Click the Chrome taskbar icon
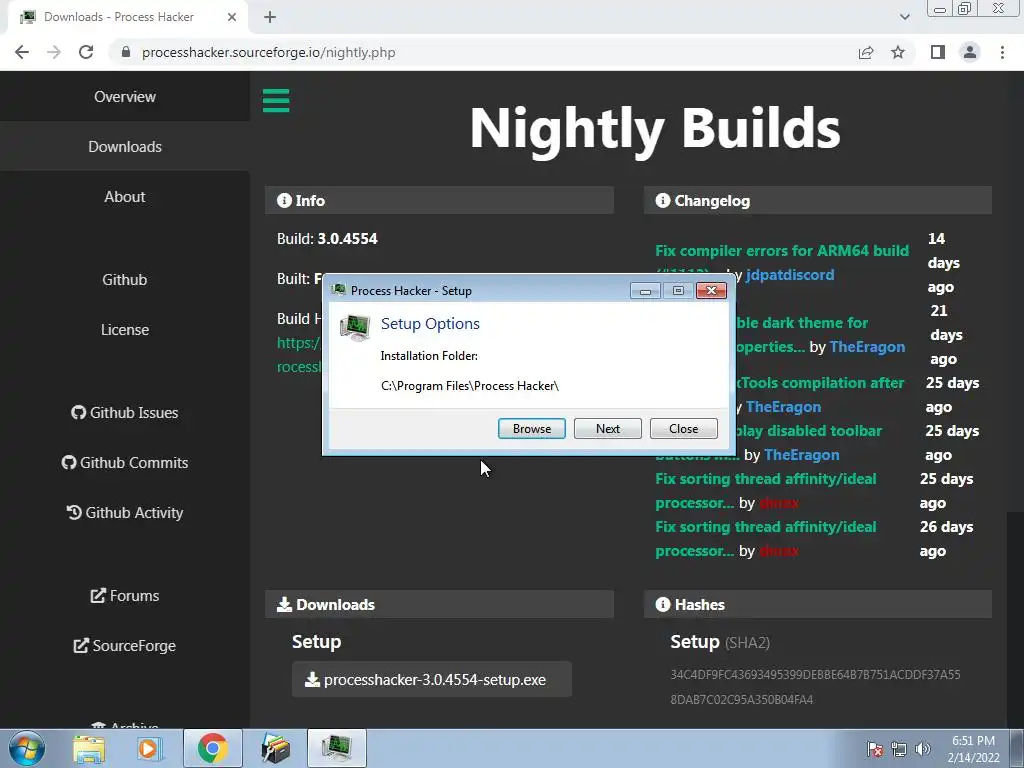 pyautogui.click(x=212, y=748)
